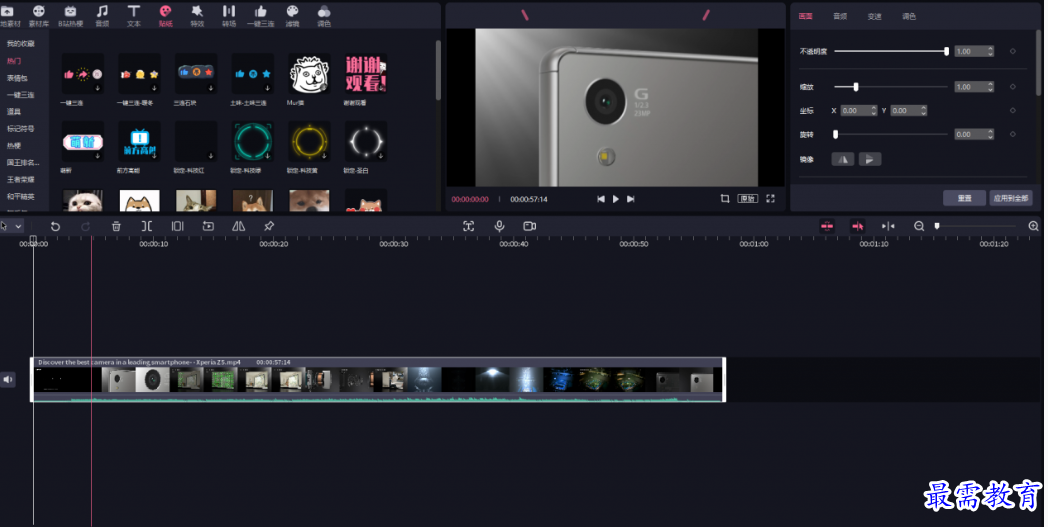Open the 文本 text tab

[x=134, y=15]
